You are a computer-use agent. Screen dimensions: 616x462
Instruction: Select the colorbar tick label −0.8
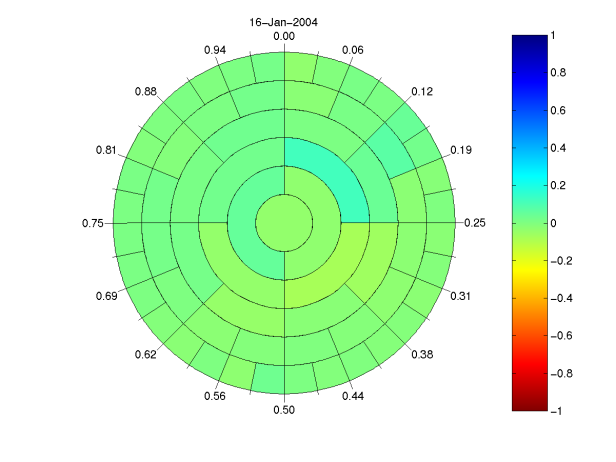click(561, 374)
